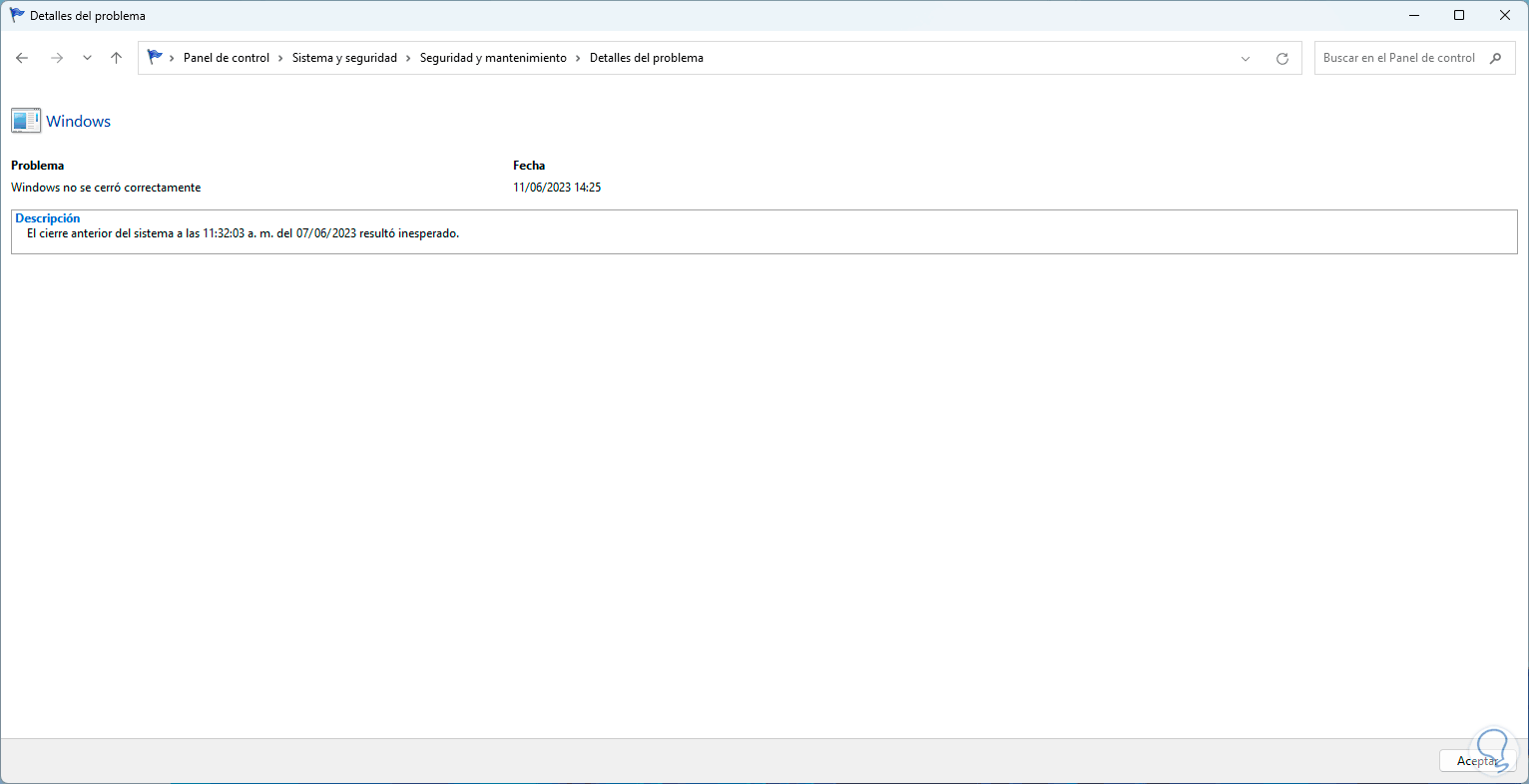Expand the chevron after Panel de control
Viewport: 1529px width, 784px height.
click(280, 58)
